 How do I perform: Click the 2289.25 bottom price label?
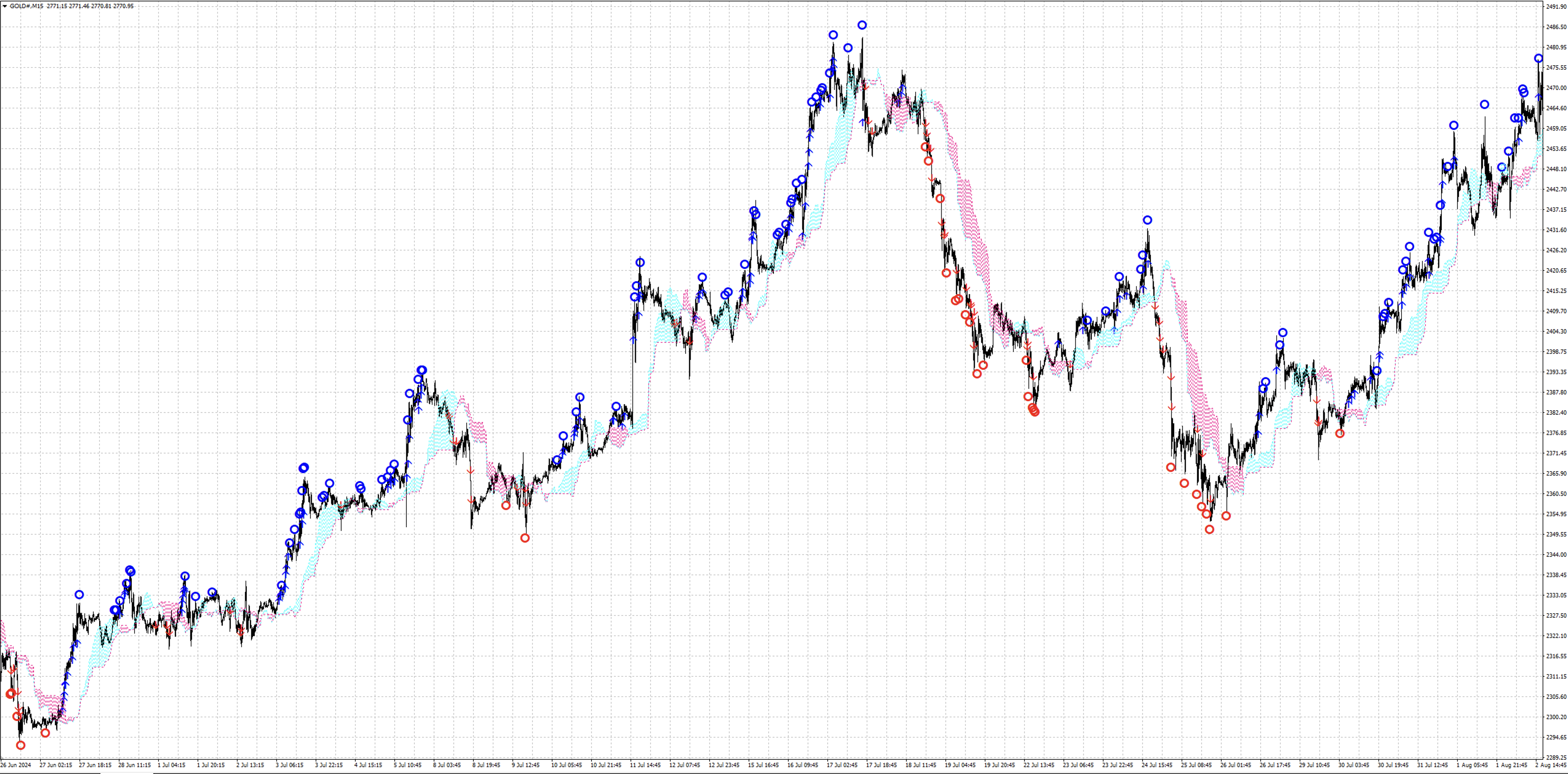click(1556, 757)
